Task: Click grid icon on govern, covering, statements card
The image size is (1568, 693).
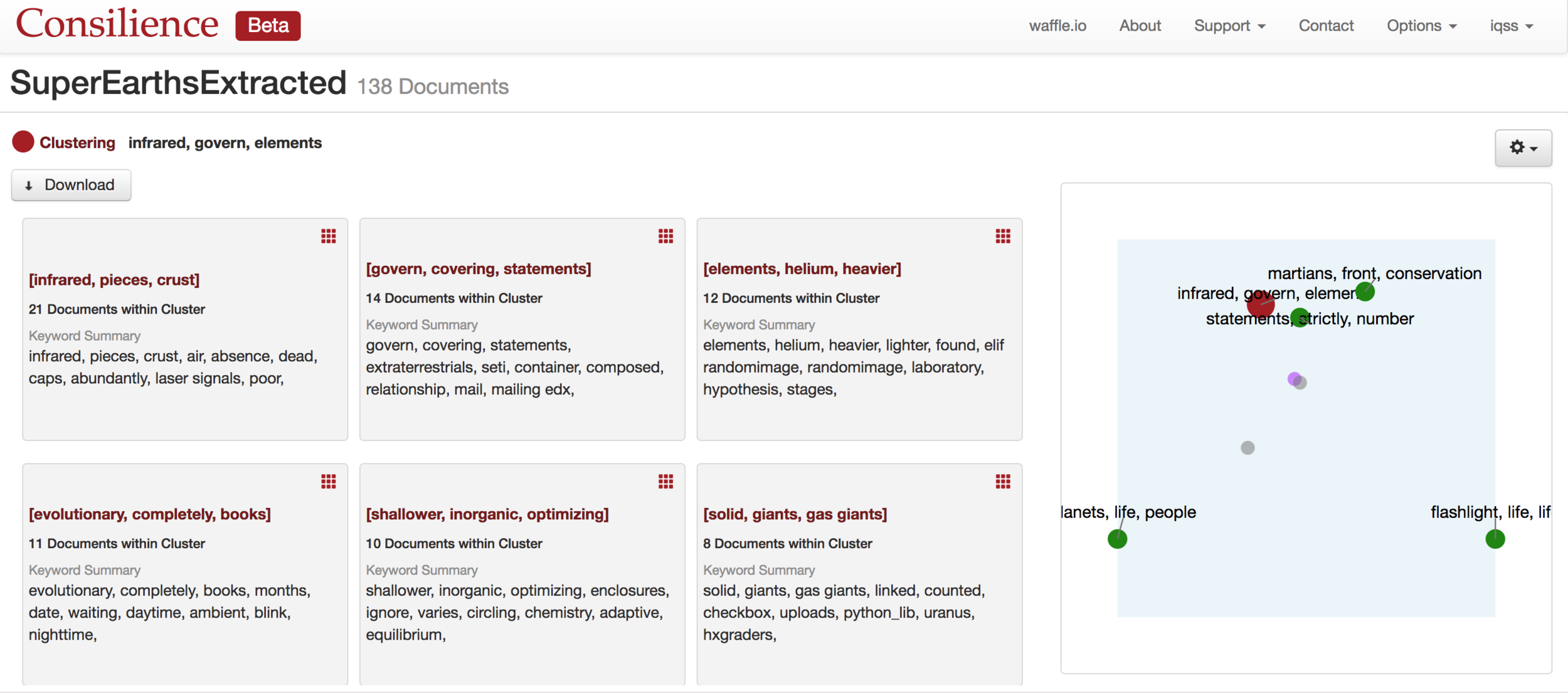Action: pos(665,236)
